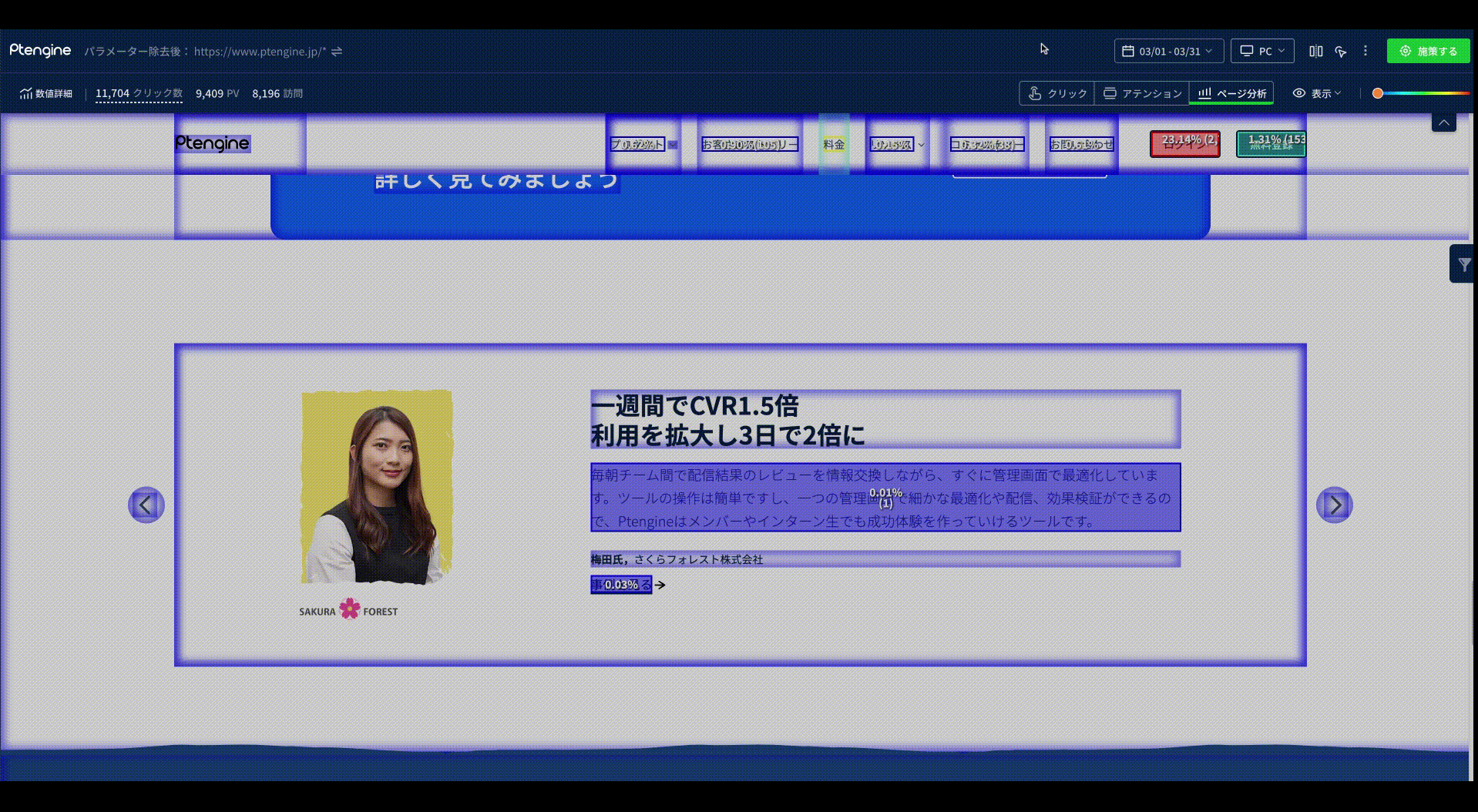Expand the 表示 display options dropdown
1478x812 pixels.
[1317, 93]
